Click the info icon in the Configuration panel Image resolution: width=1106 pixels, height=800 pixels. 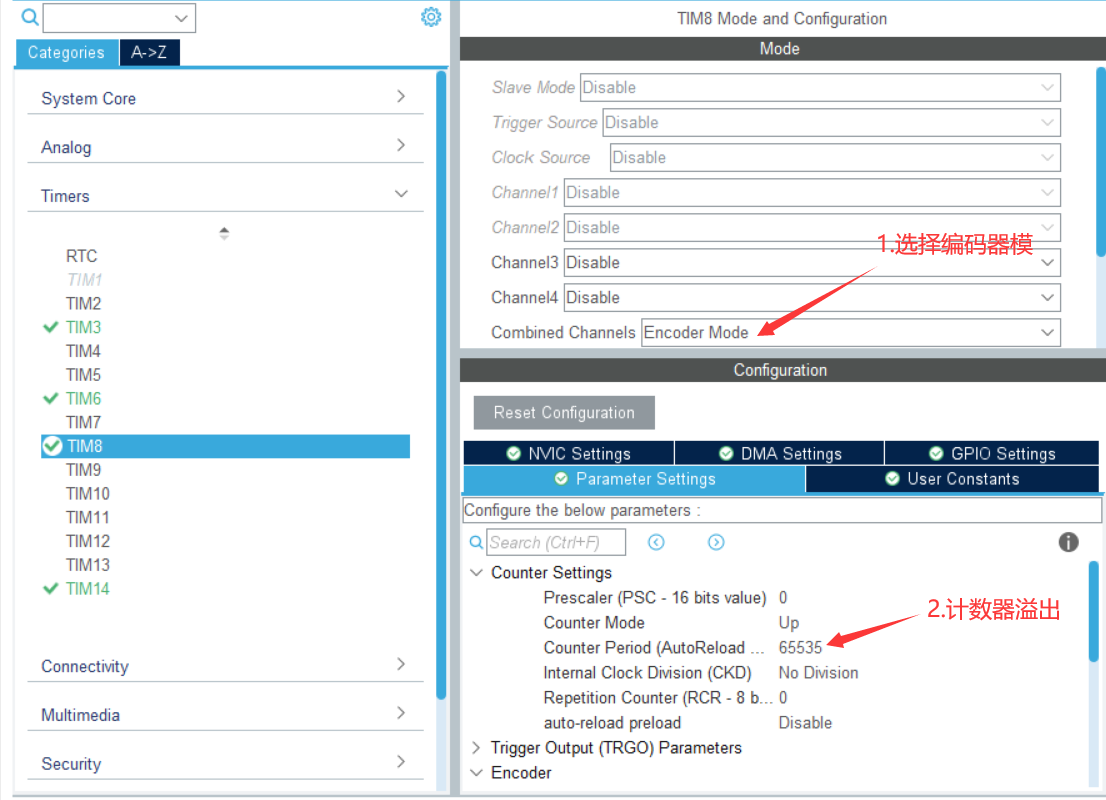point(1068,542)
